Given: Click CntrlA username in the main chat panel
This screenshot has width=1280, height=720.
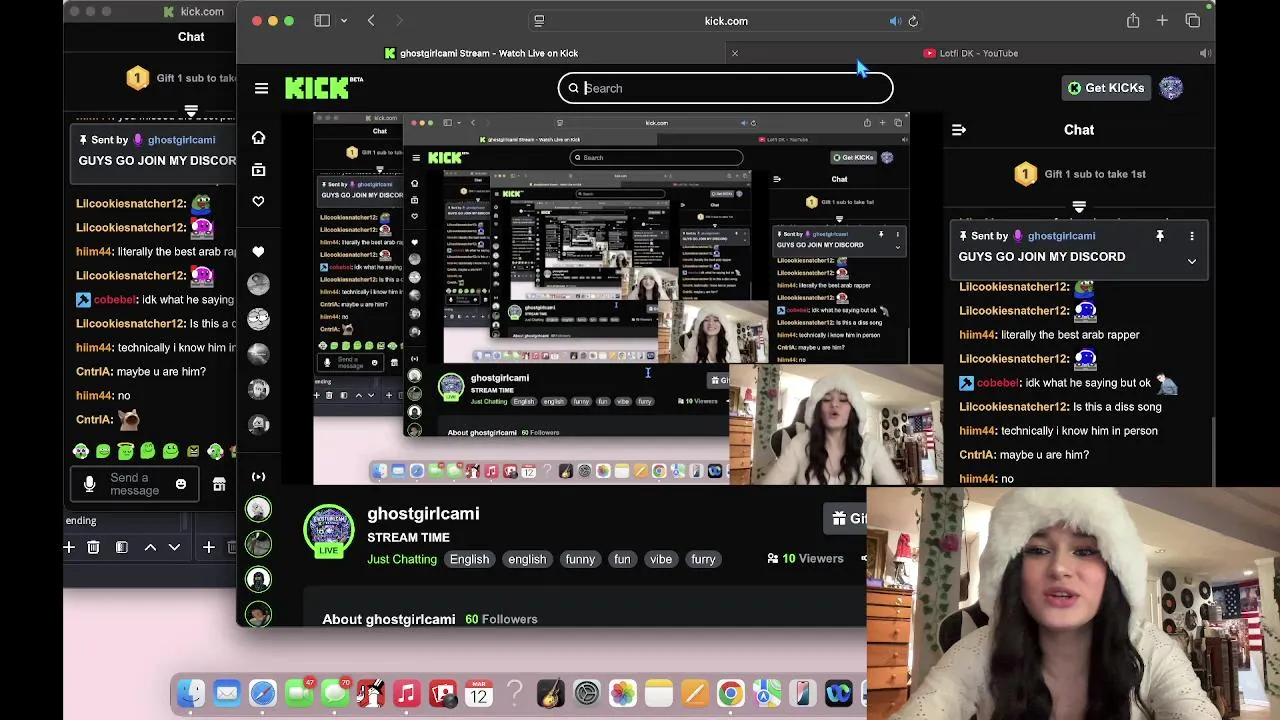Looking at the screenshot, I should [976, 455].
